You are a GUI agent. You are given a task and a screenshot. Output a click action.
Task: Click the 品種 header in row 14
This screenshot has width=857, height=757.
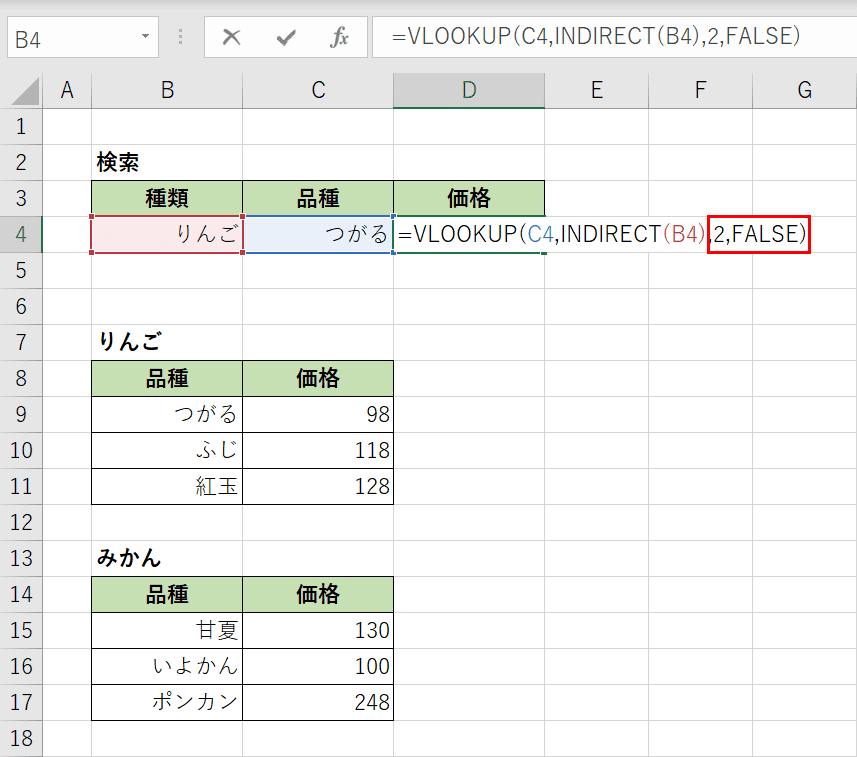click(167, 594)
